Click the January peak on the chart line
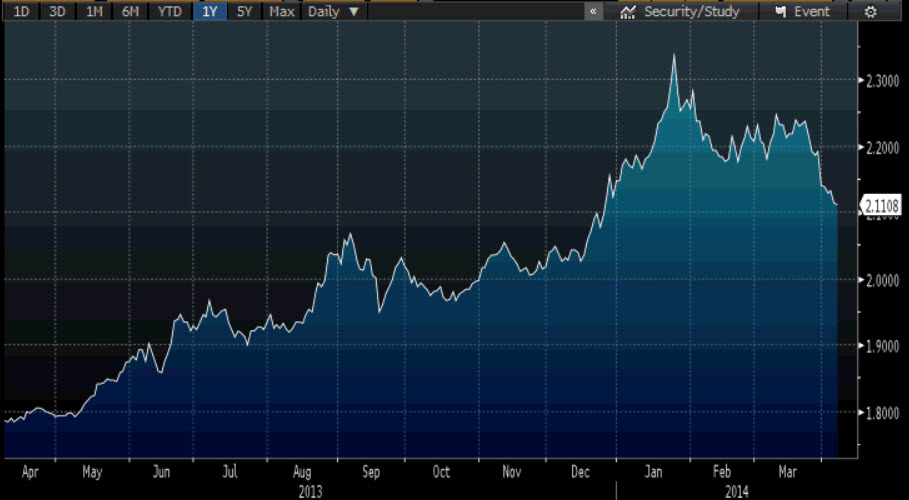The height and width of the screenshot is (500, 909). coord(674,55)
